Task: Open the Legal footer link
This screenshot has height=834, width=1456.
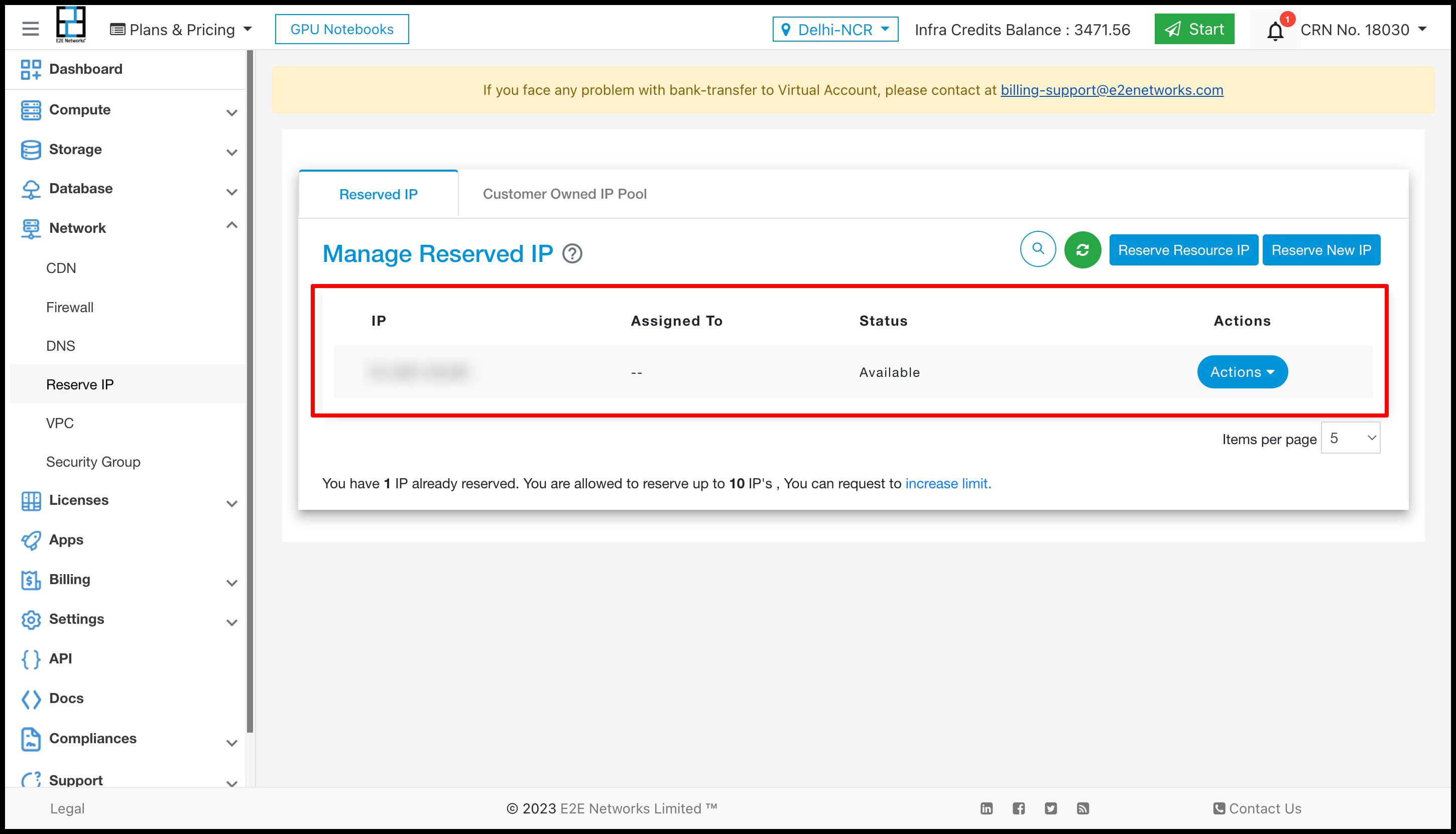Action: click(x=67, y=808)
